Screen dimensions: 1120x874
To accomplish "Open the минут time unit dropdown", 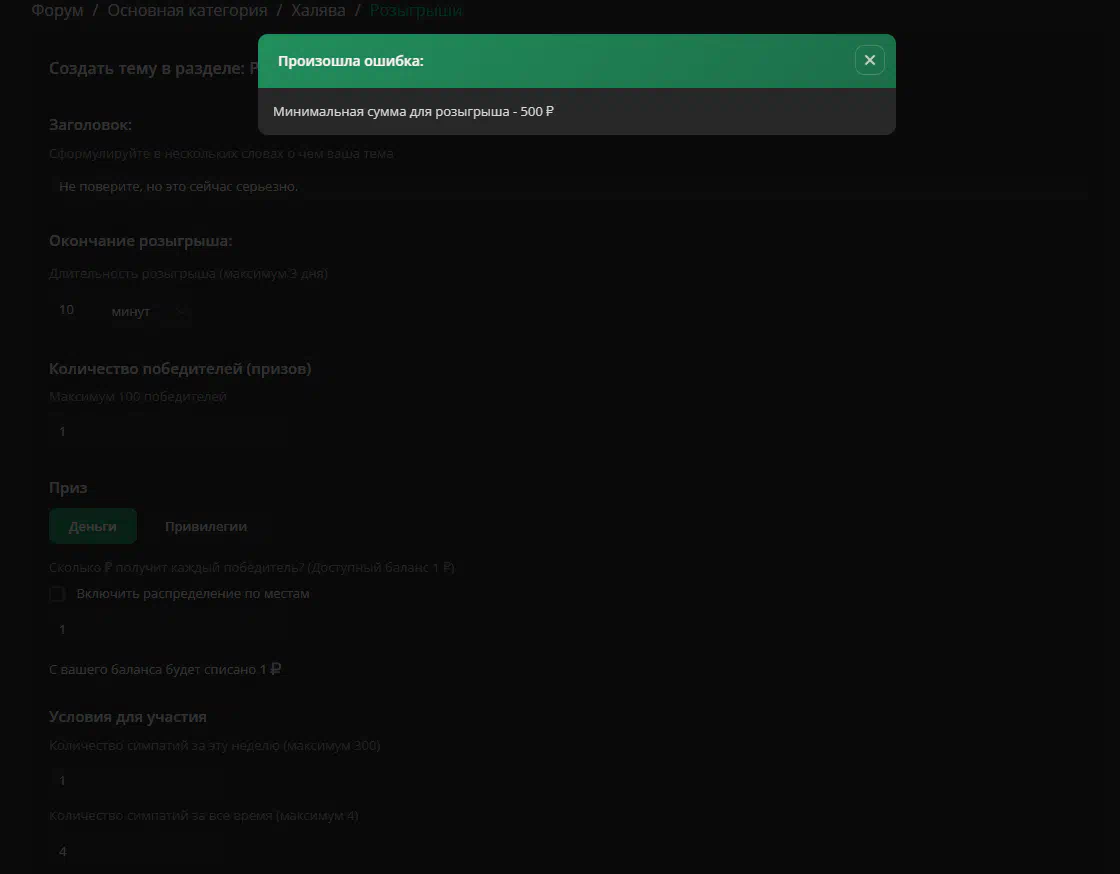I will (149, 311).
